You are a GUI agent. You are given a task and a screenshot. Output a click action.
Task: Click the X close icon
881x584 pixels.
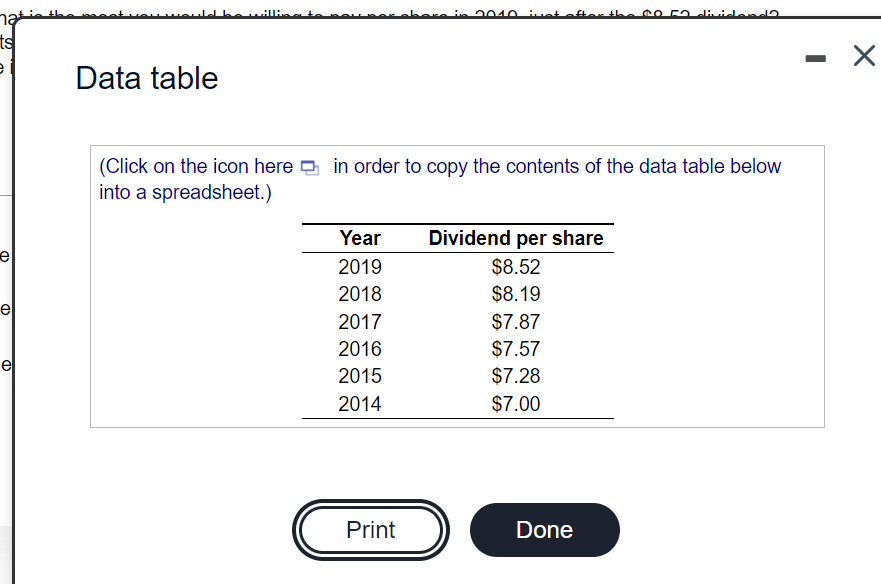tap(864, 56)
